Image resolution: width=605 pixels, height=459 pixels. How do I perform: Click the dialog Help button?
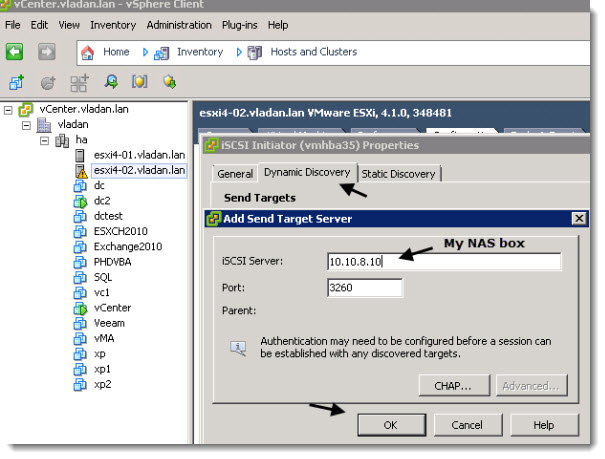pos(544,425)
